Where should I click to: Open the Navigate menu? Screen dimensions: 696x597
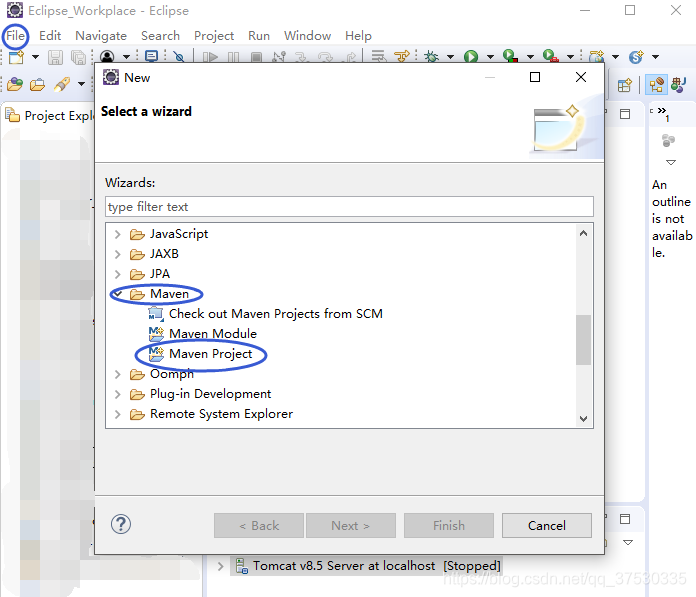point(101,36)
